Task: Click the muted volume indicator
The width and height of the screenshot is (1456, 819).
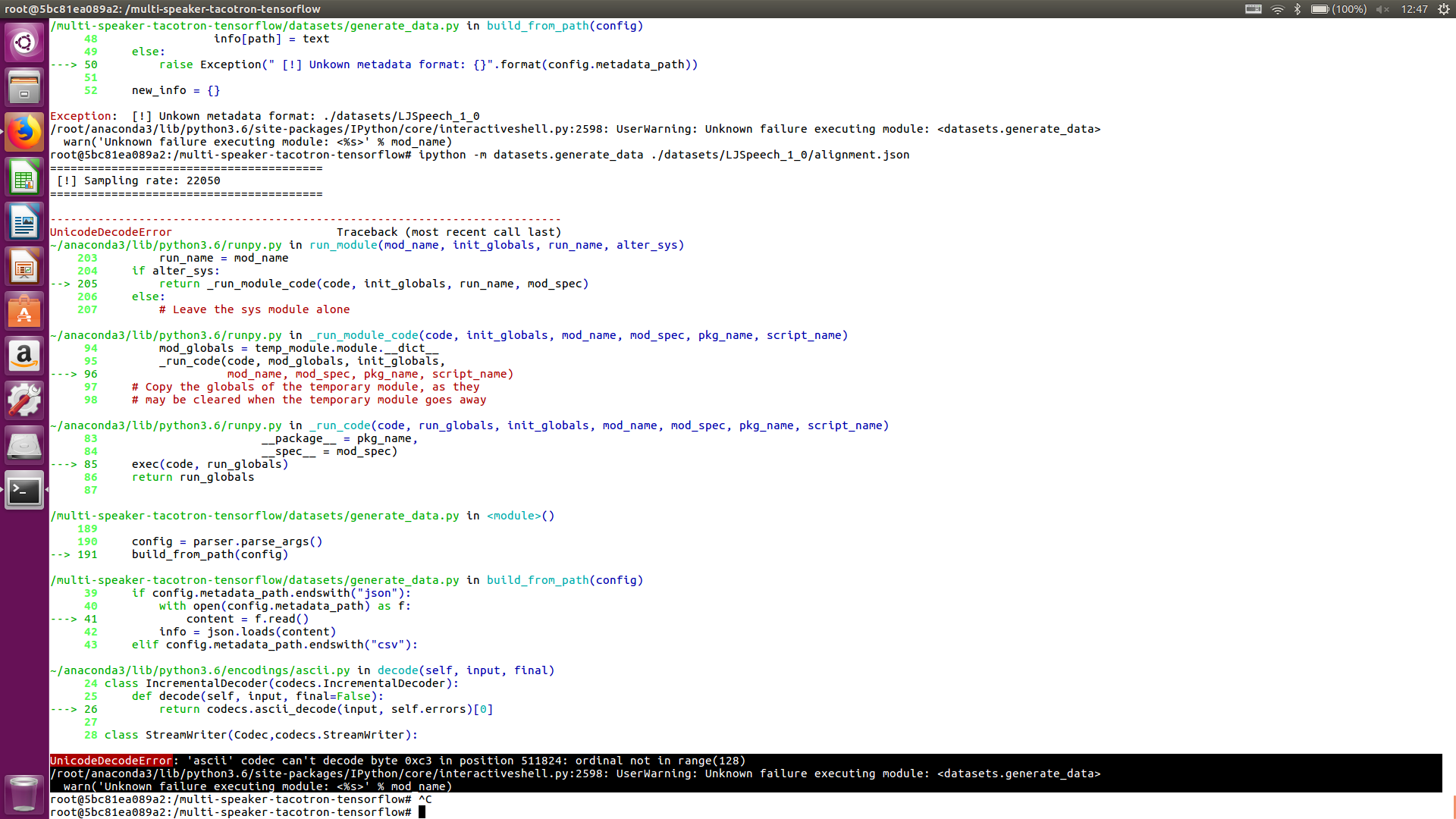Action: click(x=1382, y=9)
